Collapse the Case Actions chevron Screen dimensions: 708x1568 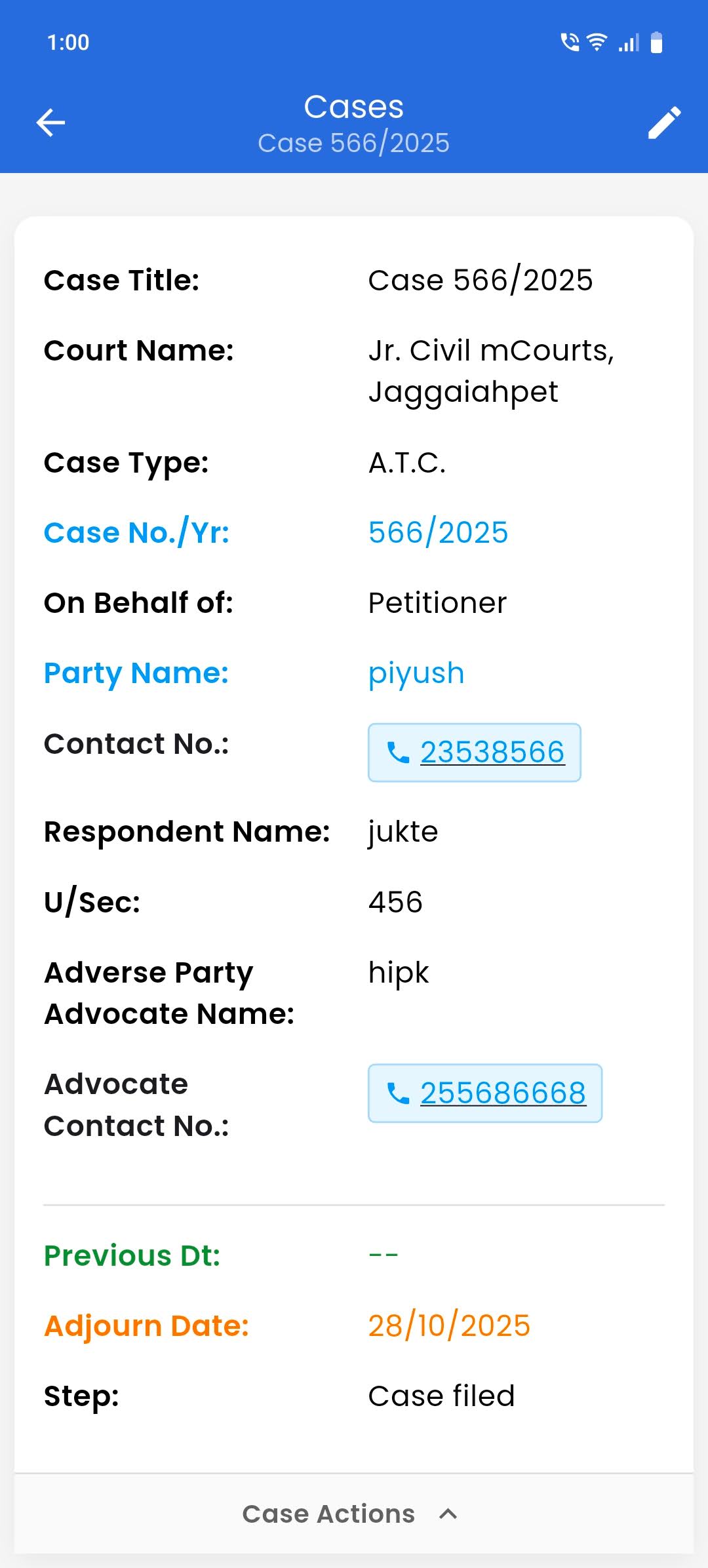pos(448,1514)
